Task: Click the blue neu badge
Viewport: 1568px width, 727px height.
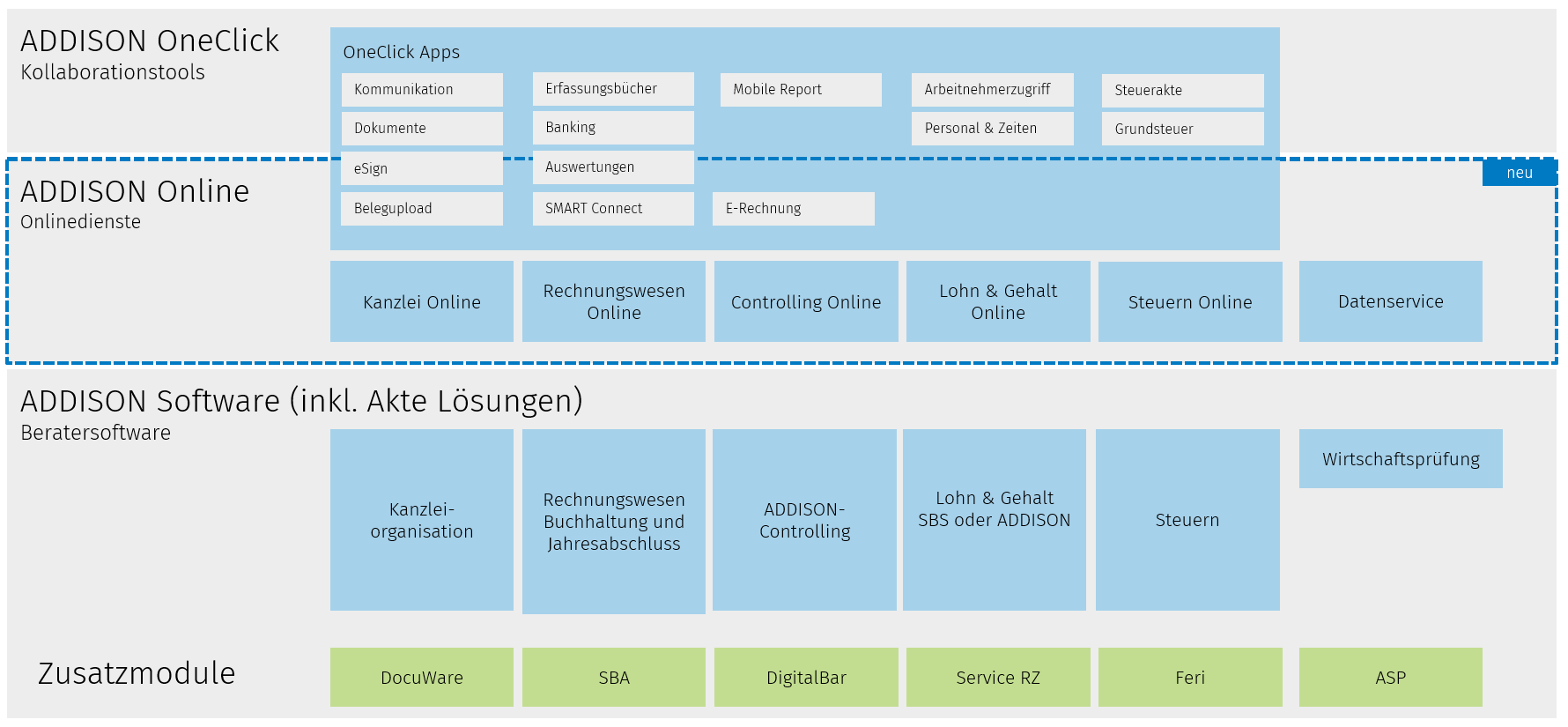Action: pos(1520,173)
